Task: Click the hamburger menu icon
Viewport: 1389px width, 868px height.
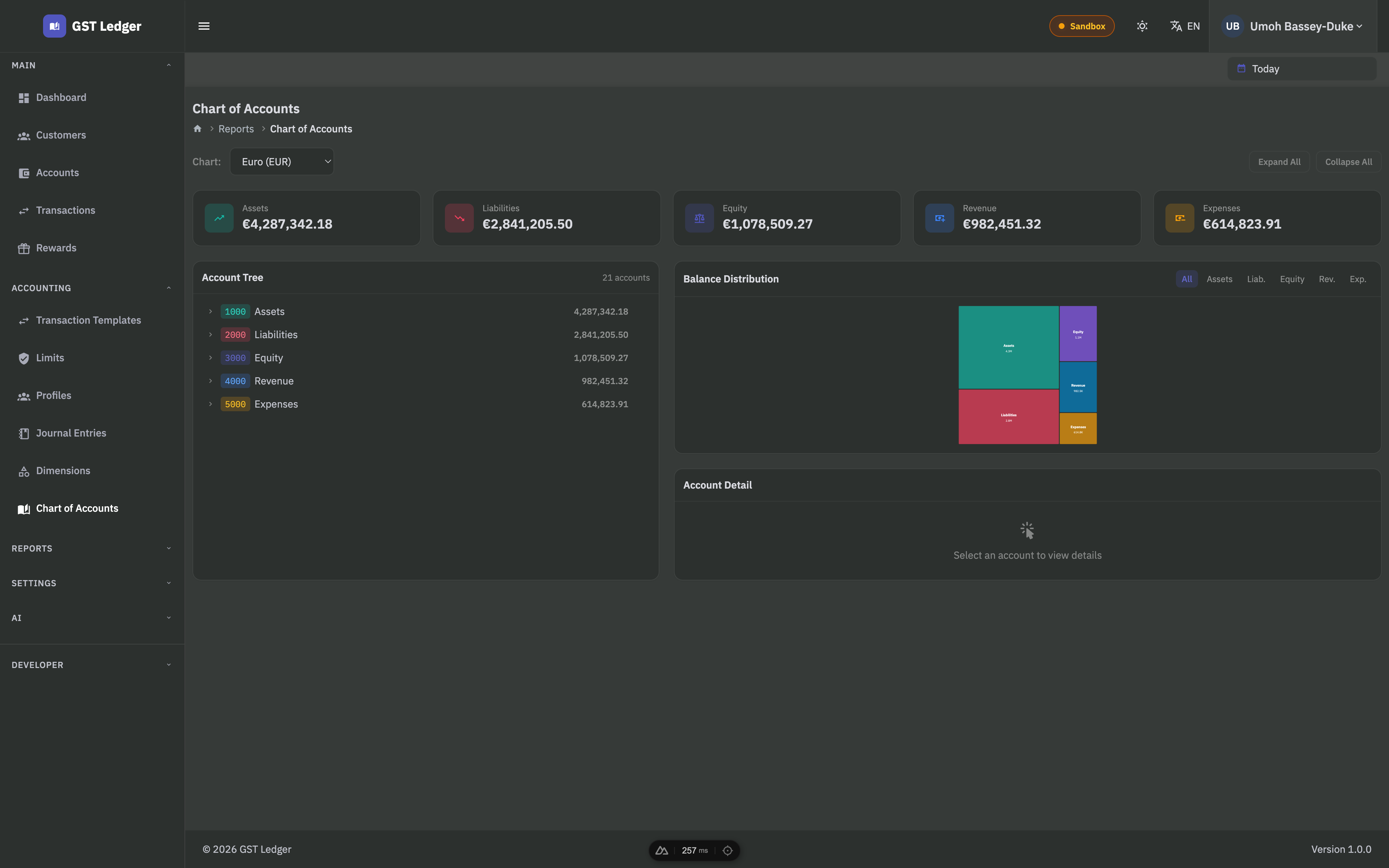Action: point(204,26)
